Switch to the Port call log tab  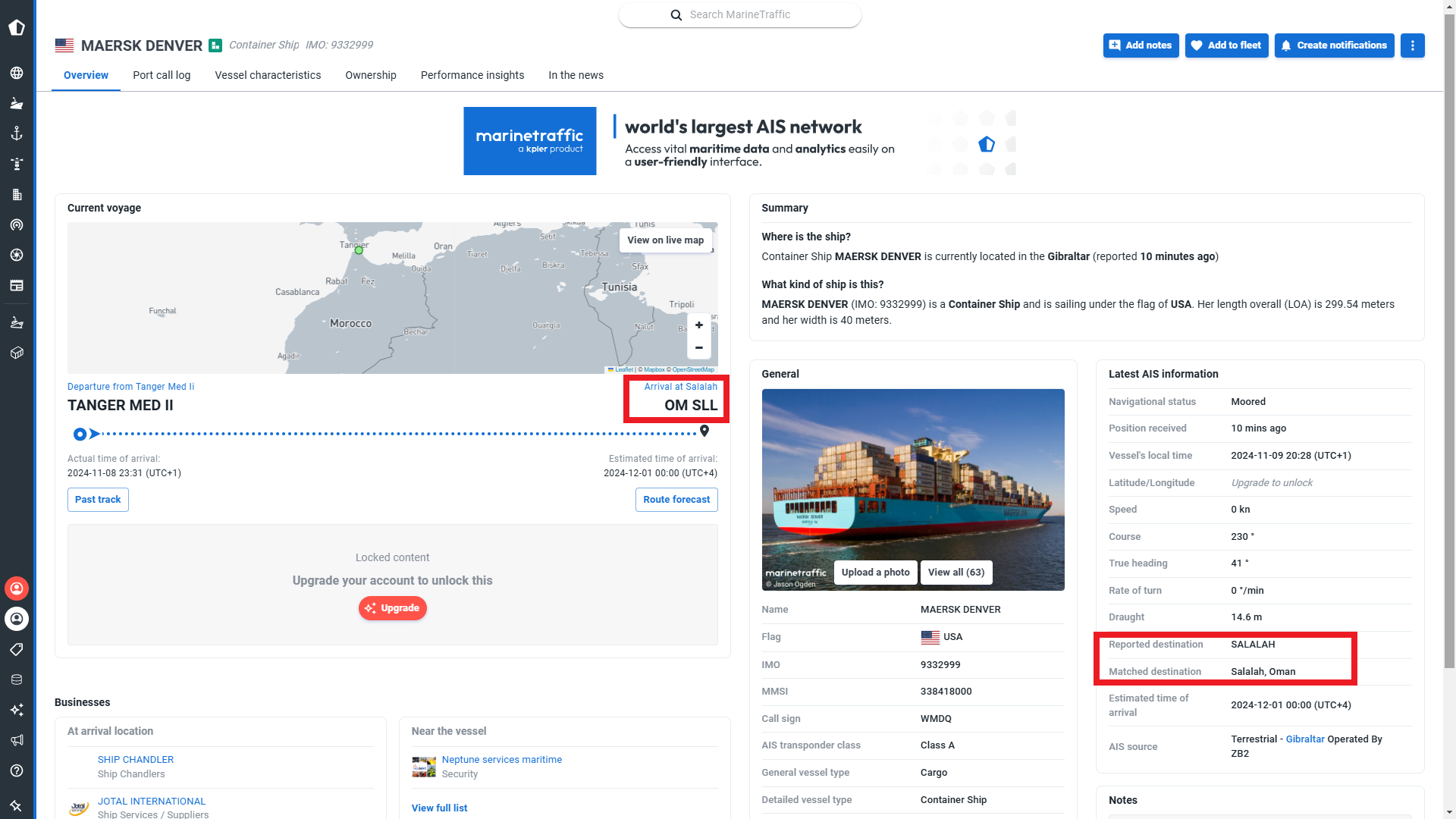click(162, 75)
